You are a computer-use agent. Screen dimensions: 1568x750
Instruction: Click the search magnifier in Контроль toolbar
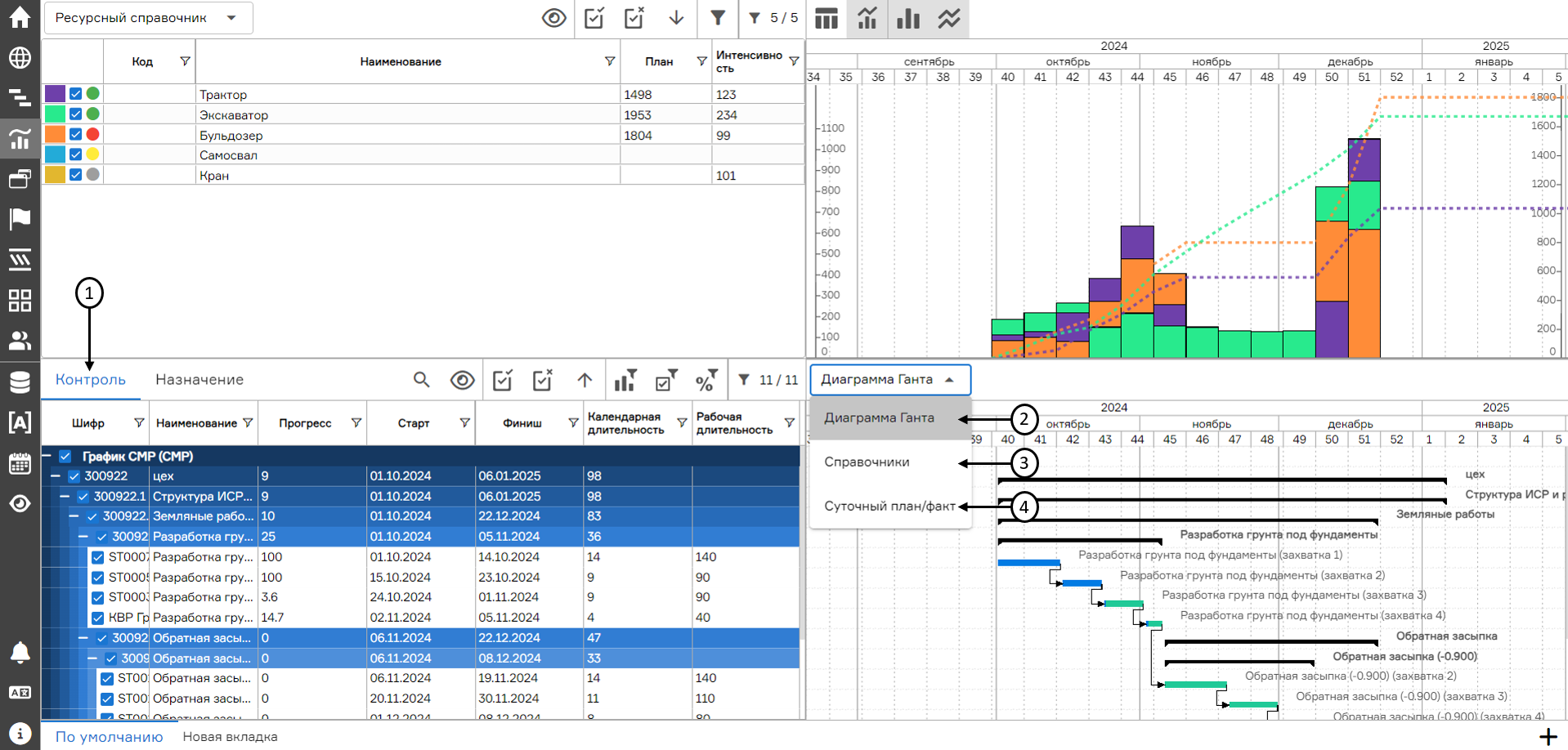(421, 380)
